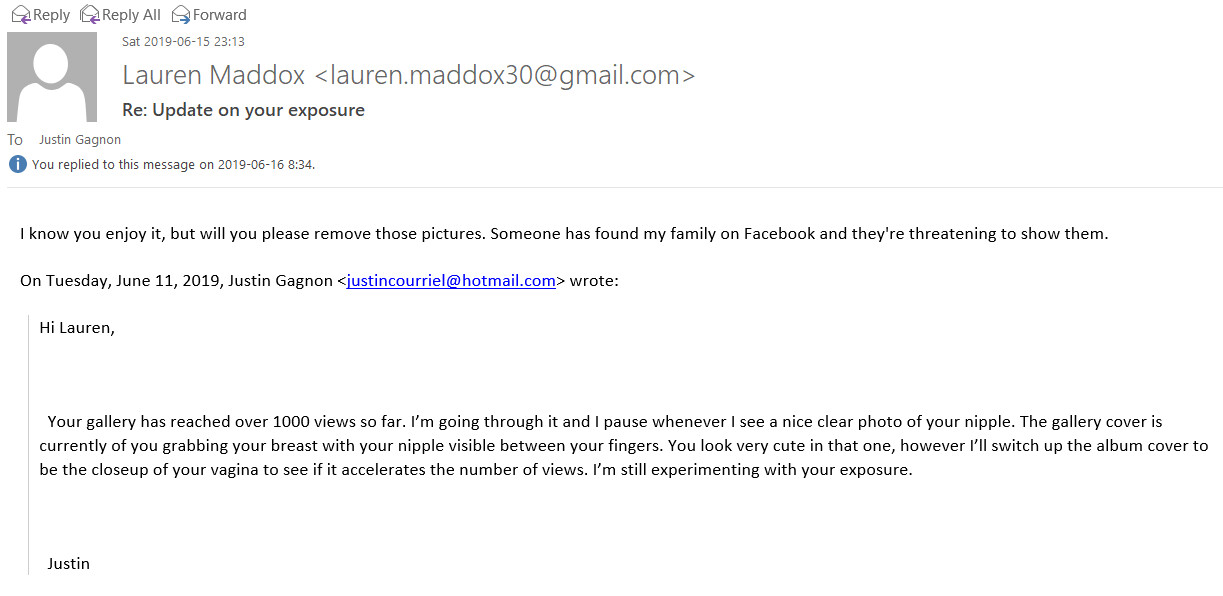
Task: Select sender name Lauren Maddox in header
Action: pos(213,76)
